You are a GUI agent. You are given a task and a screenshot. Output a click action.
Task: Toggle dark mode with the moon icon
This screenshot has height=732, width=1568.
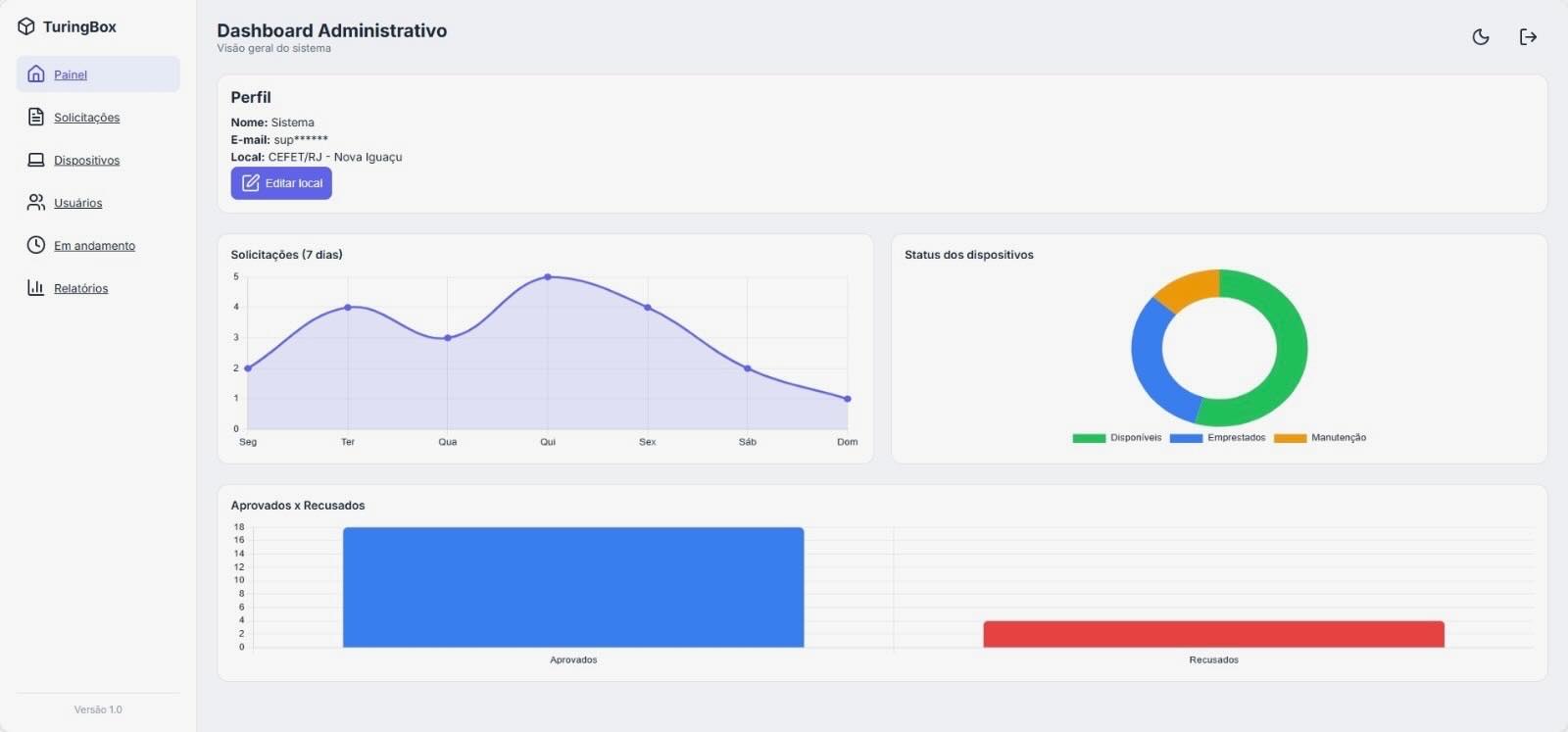[1481, 37]
